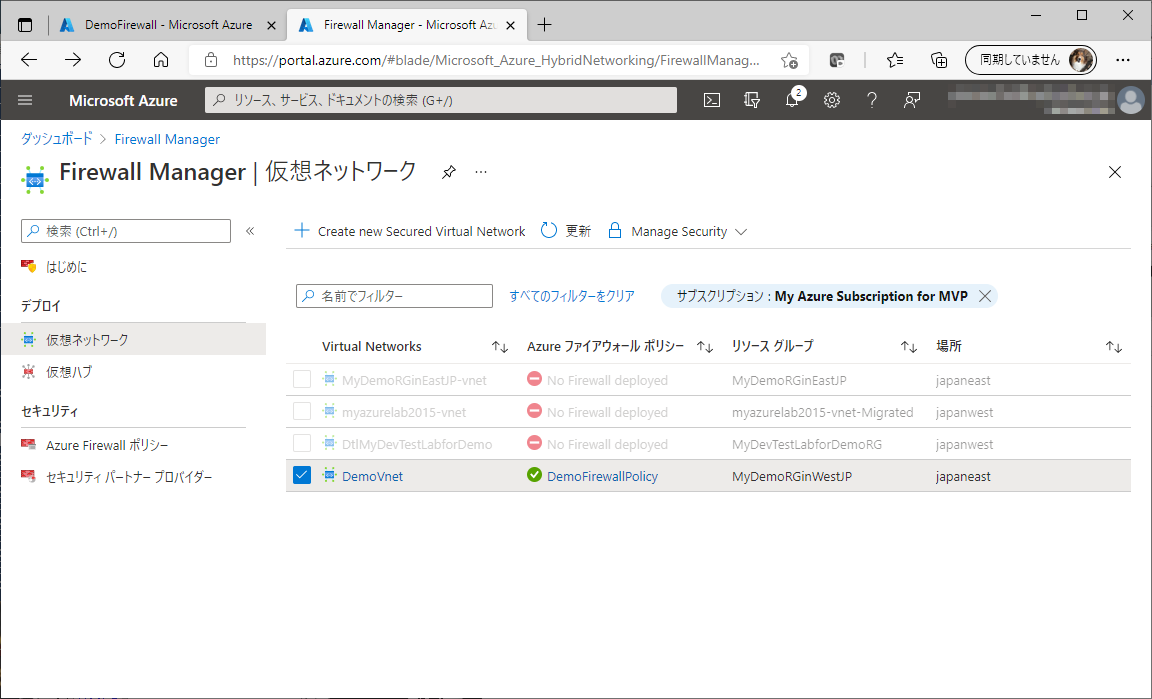The height and width of the screenshot is (699, 1152).
Task: Click browser forward arrow
Action: 73,60
